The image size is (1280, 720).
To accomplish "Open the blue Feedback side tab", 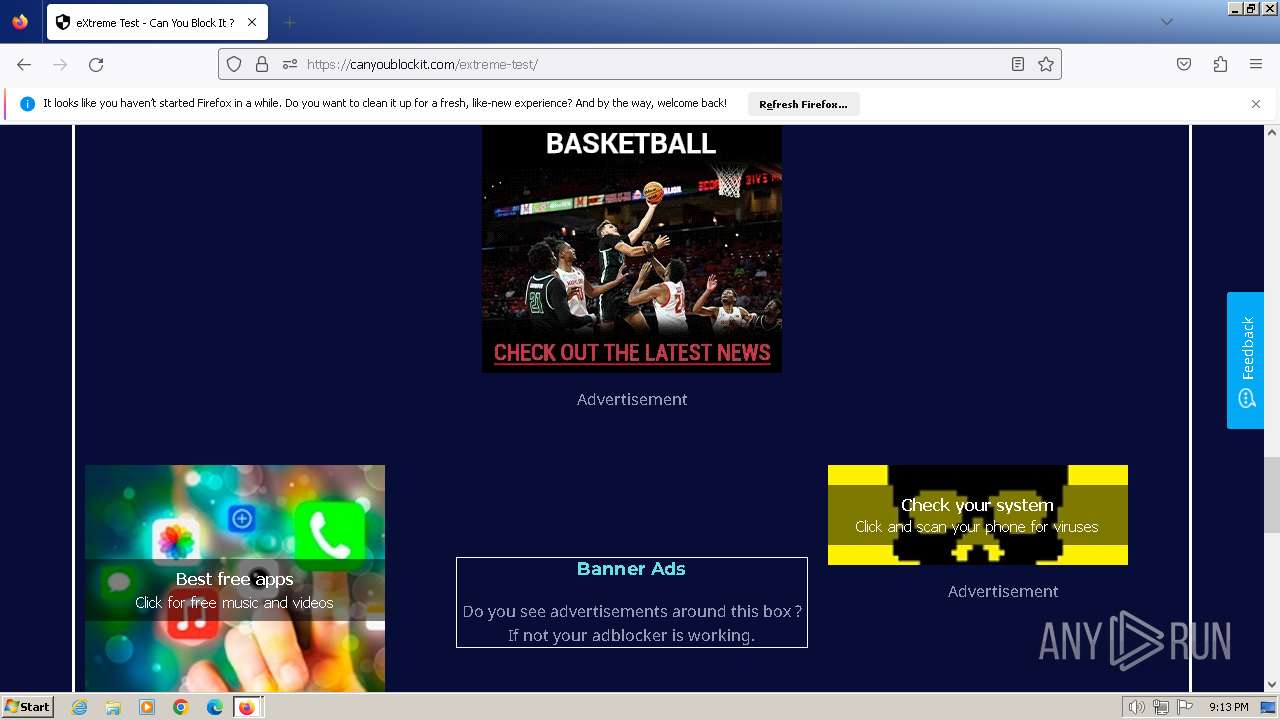I will tap(1246, 360).
